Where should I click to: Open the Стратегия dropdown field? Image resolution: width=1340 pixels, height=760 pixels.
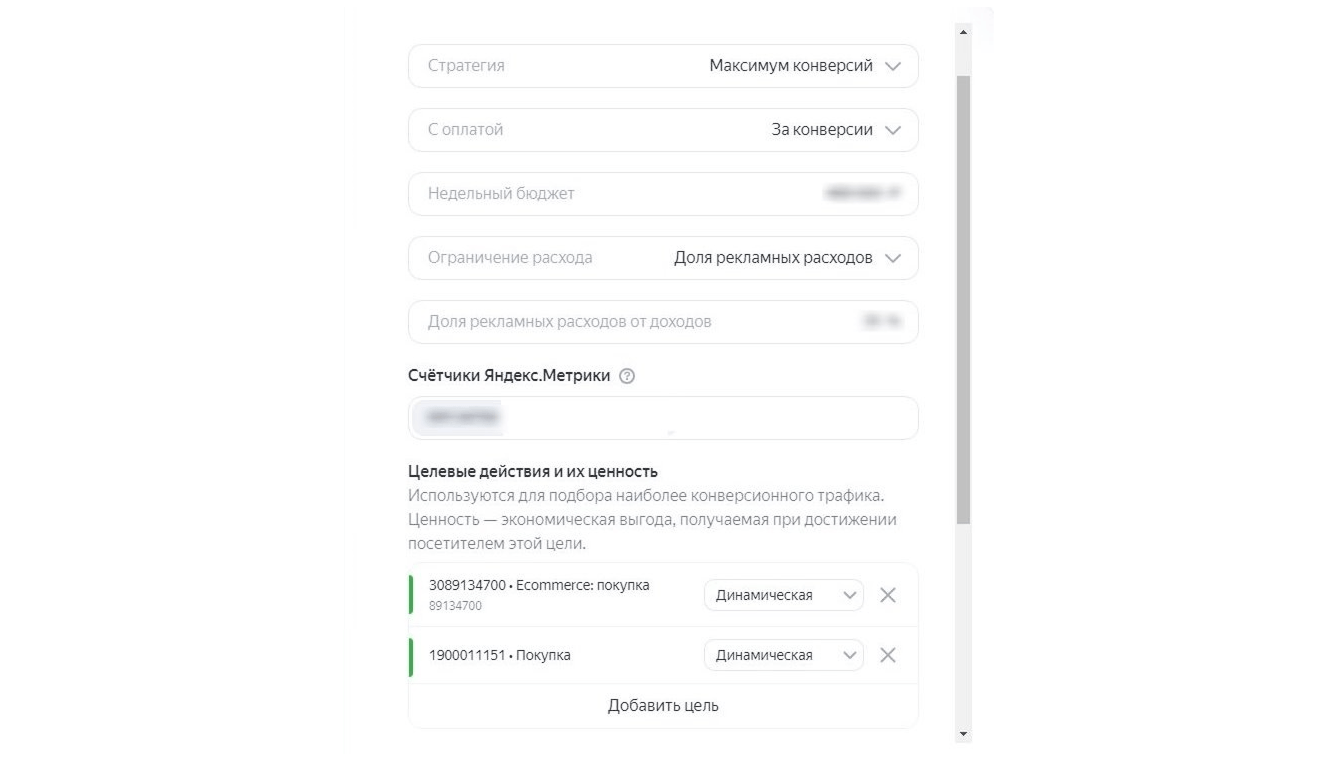662,66
